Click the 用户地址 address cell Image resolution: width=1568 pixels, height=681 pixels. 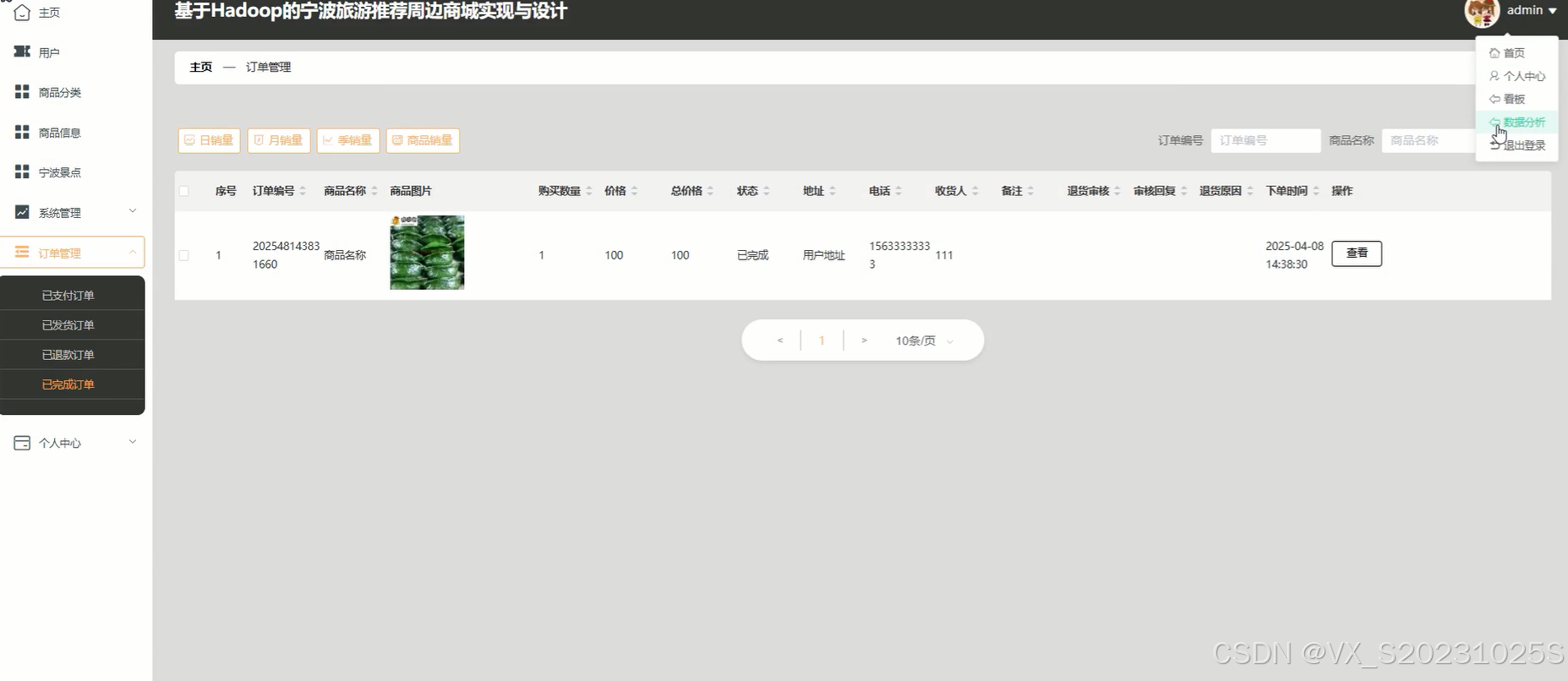pos(824,255)
